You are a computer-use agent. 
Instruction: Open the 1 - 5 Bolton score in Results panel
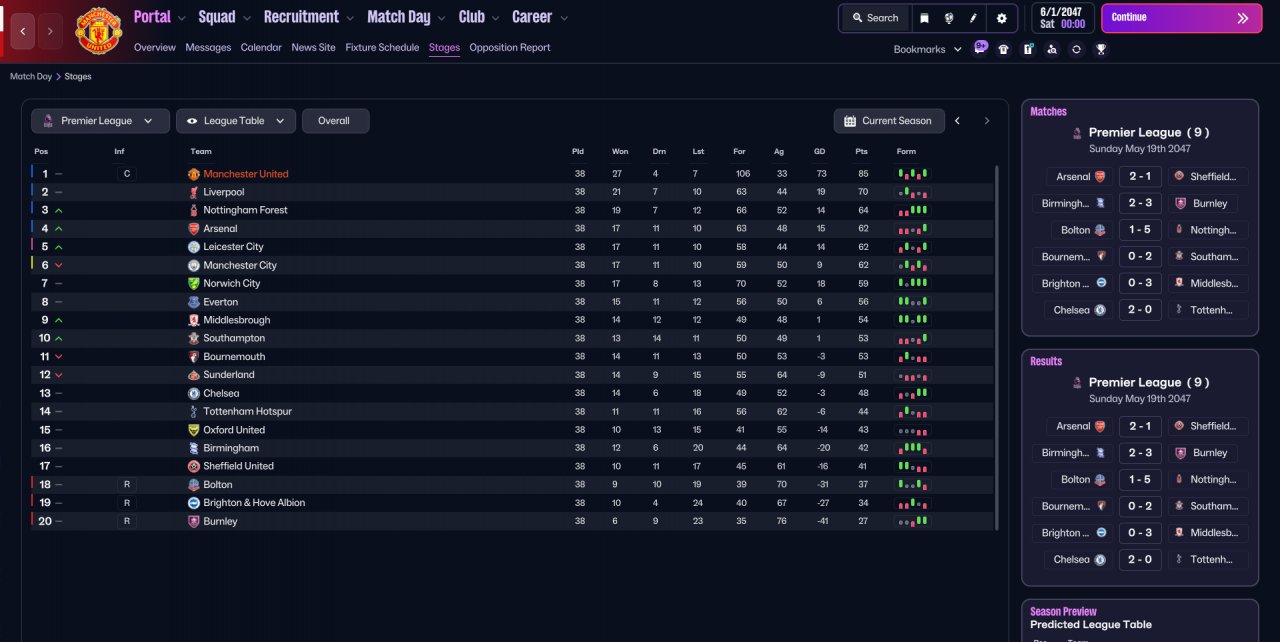[x=1140, y=479]
